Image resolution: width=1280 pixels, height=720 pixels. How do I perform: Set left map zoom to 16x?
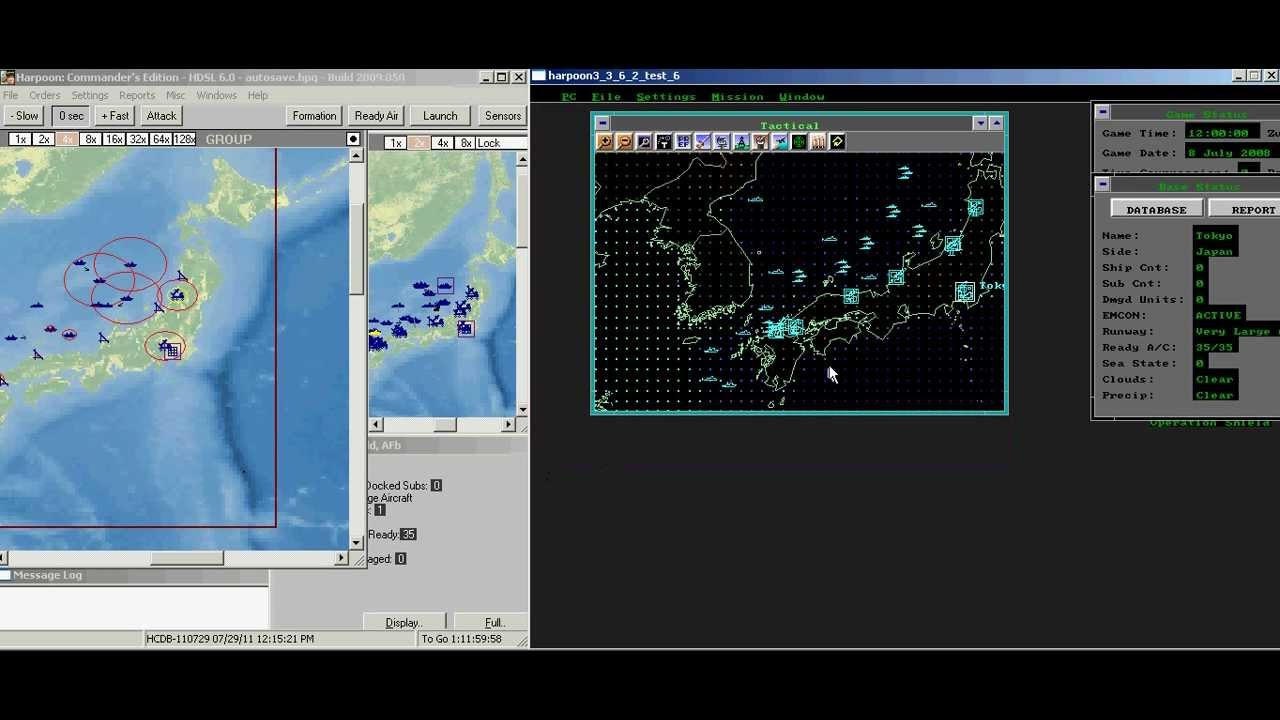click(x=114, y=139)
